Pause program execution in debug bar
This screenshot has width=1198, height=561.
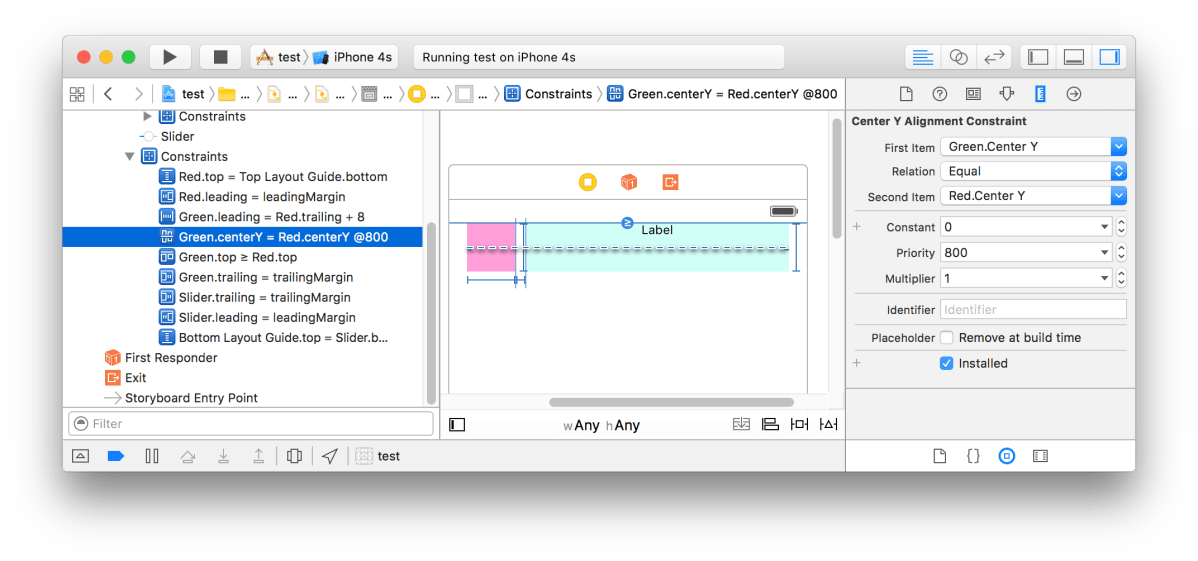tap(151, 456)
